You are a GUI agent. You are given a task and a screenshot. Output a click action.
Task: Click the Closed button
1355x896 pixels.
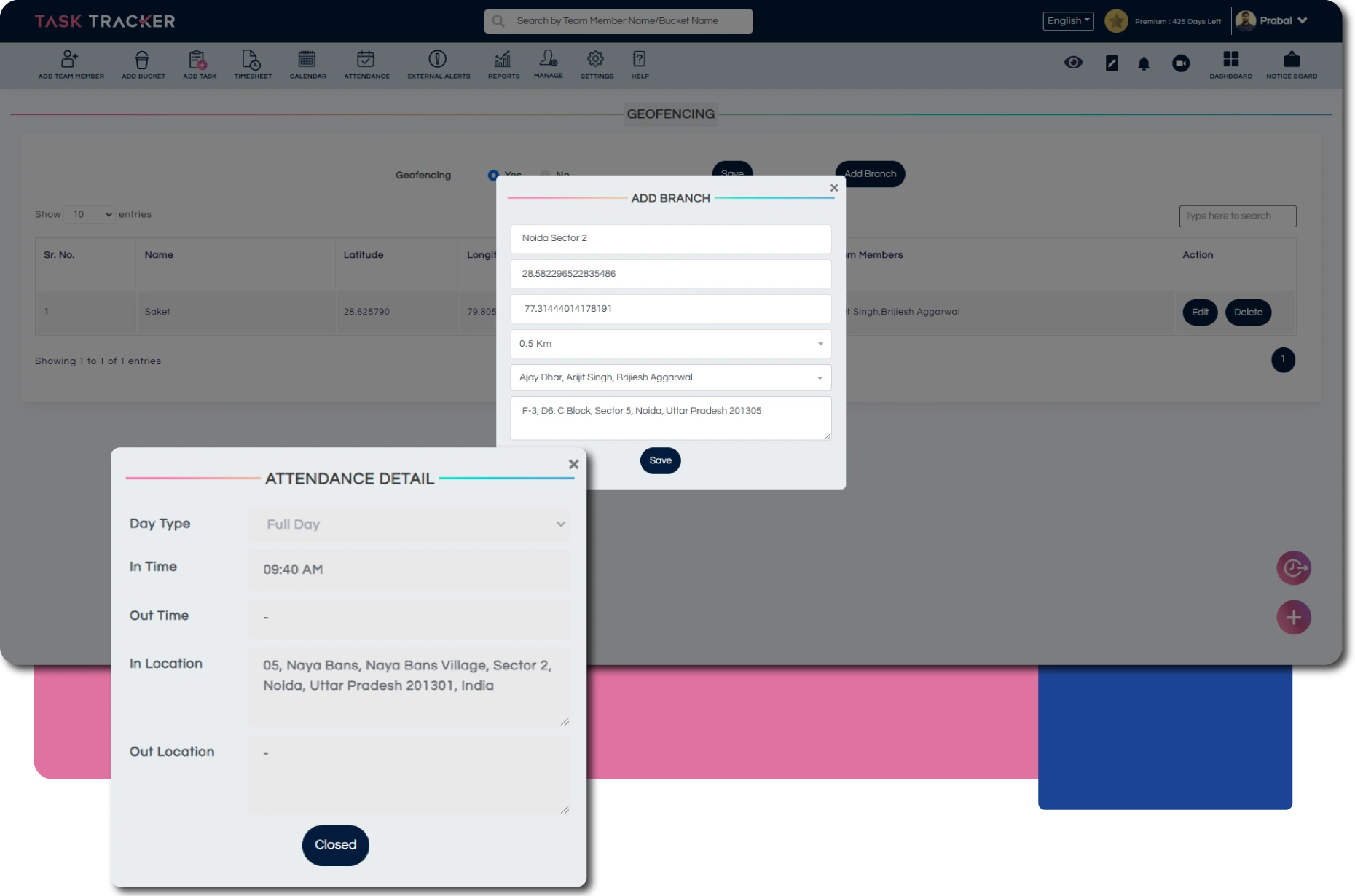pyautogui.click(x=335, y=845)
